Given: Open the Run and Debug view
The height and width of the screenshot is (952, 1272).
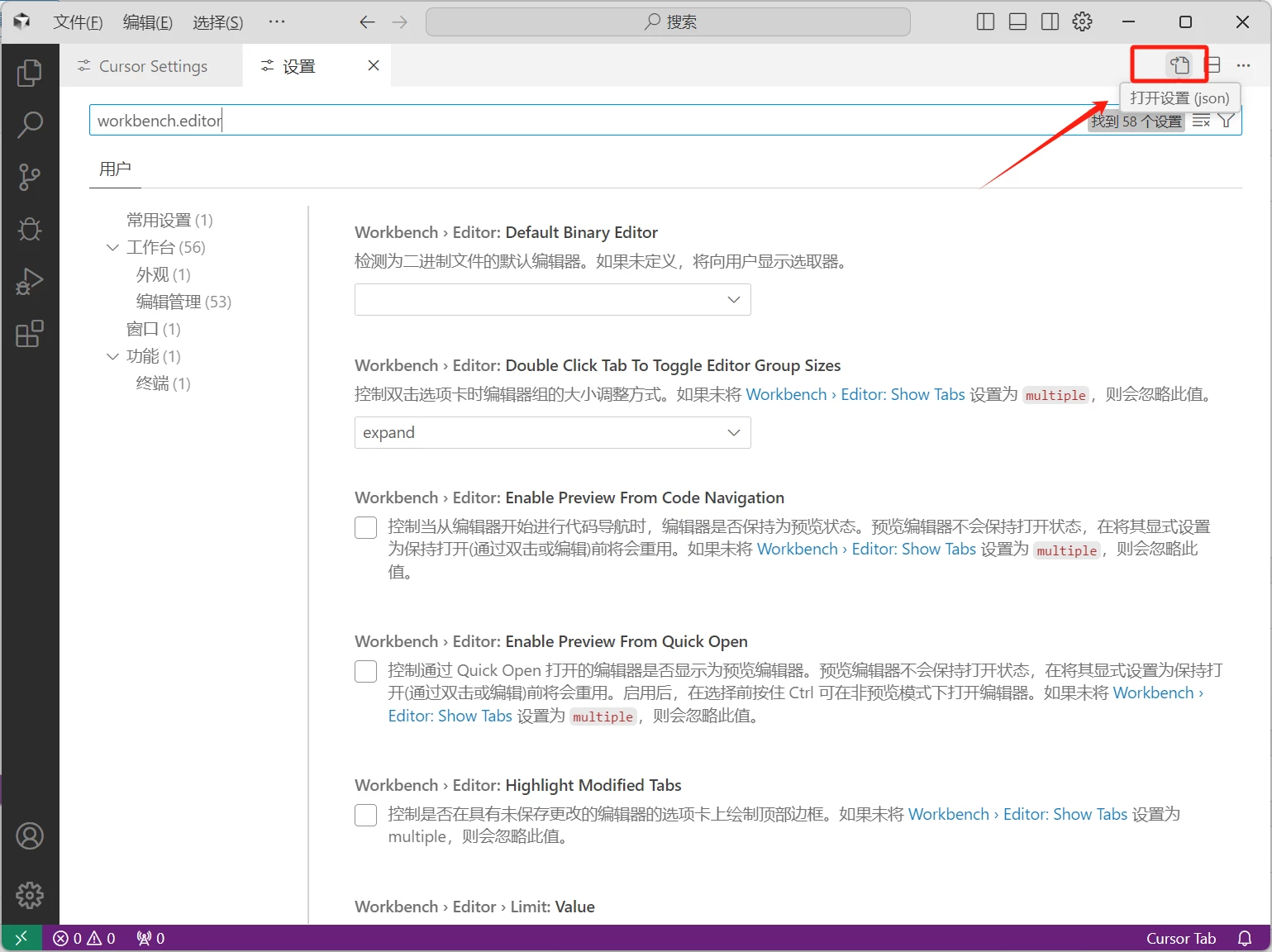Looking at the screenshot, I should click(x=30, y=282).
